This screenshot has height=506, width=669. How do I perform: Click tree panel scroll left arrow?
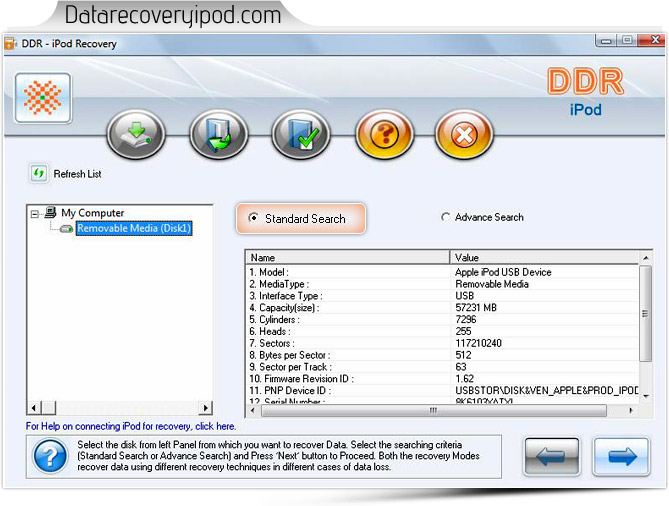click(34, 408)
